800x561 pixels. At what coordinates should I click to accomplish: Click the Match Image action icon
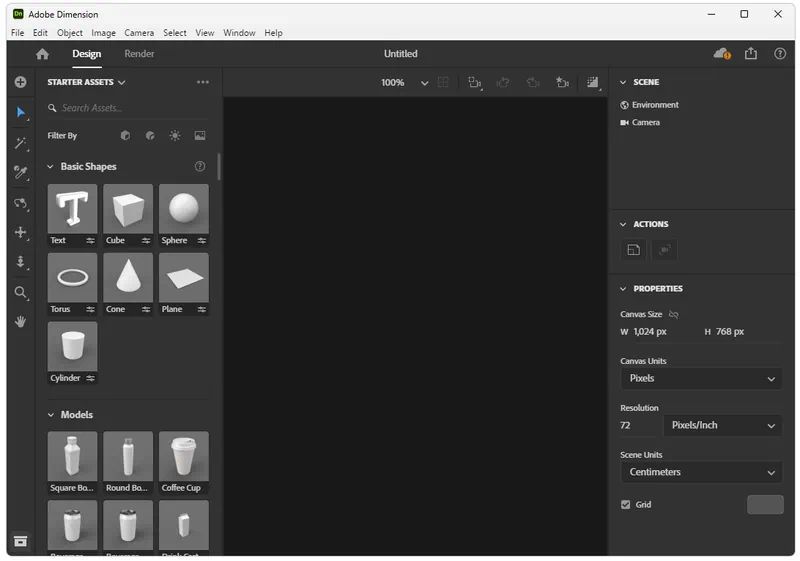[633, 250]
